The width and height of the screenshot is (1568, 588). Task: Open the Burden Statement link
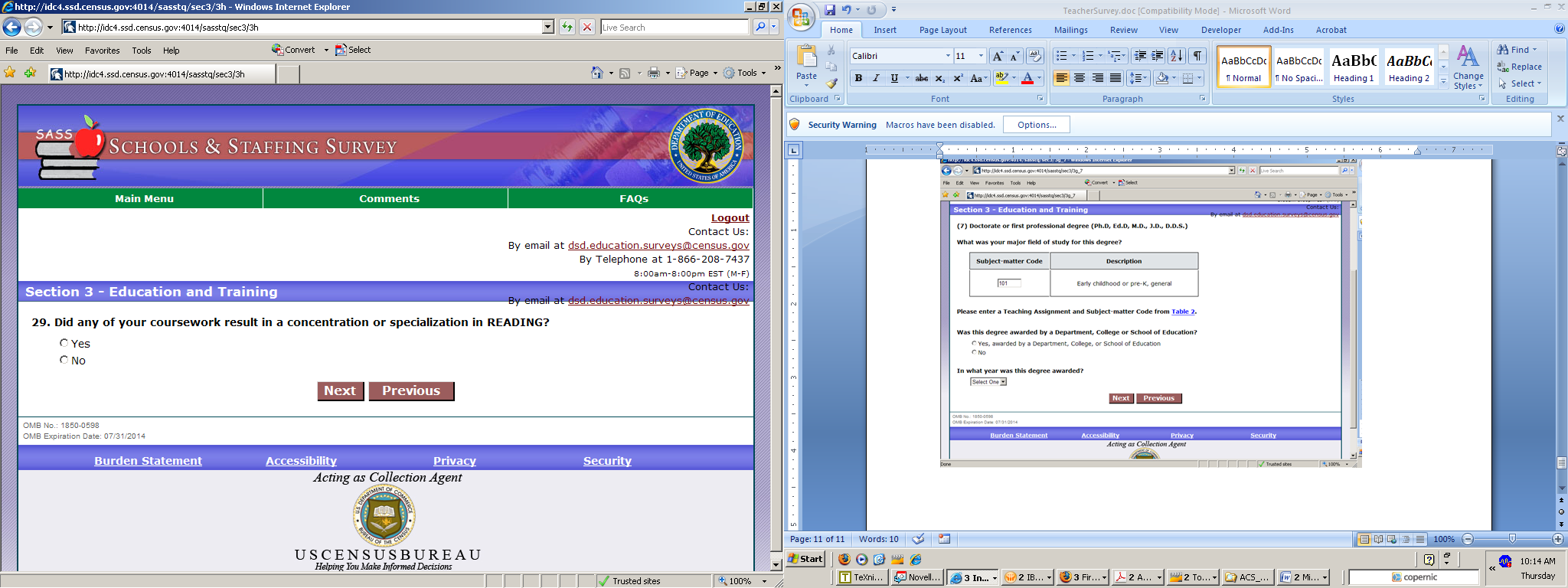tap(149, 461)
